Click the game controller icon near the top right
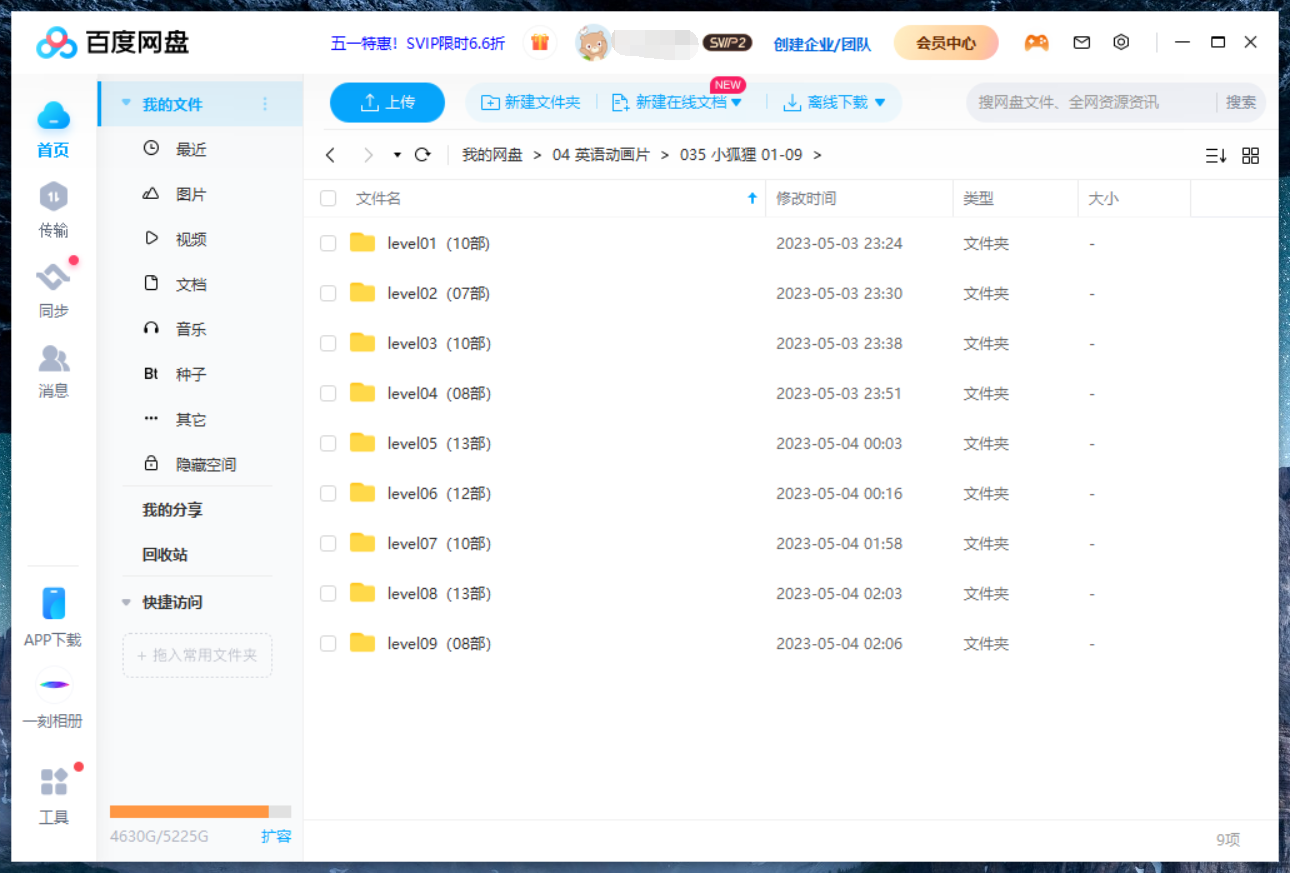1290x873 pixels. tap(1036, 42)
